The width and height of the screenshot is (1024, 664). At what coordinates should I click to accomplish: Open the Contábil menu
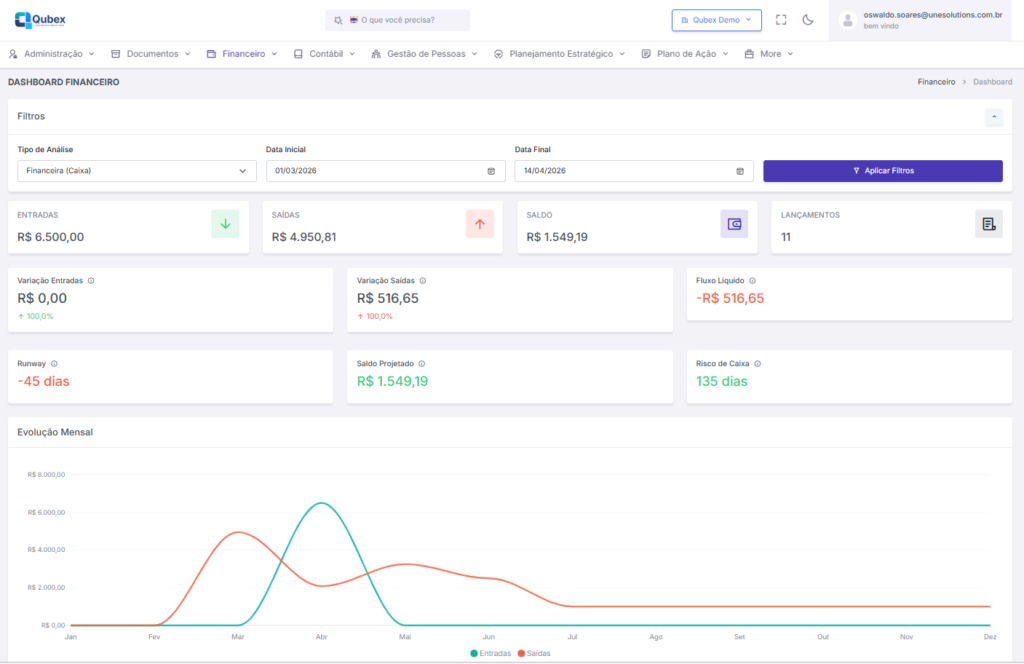[324, 54]
